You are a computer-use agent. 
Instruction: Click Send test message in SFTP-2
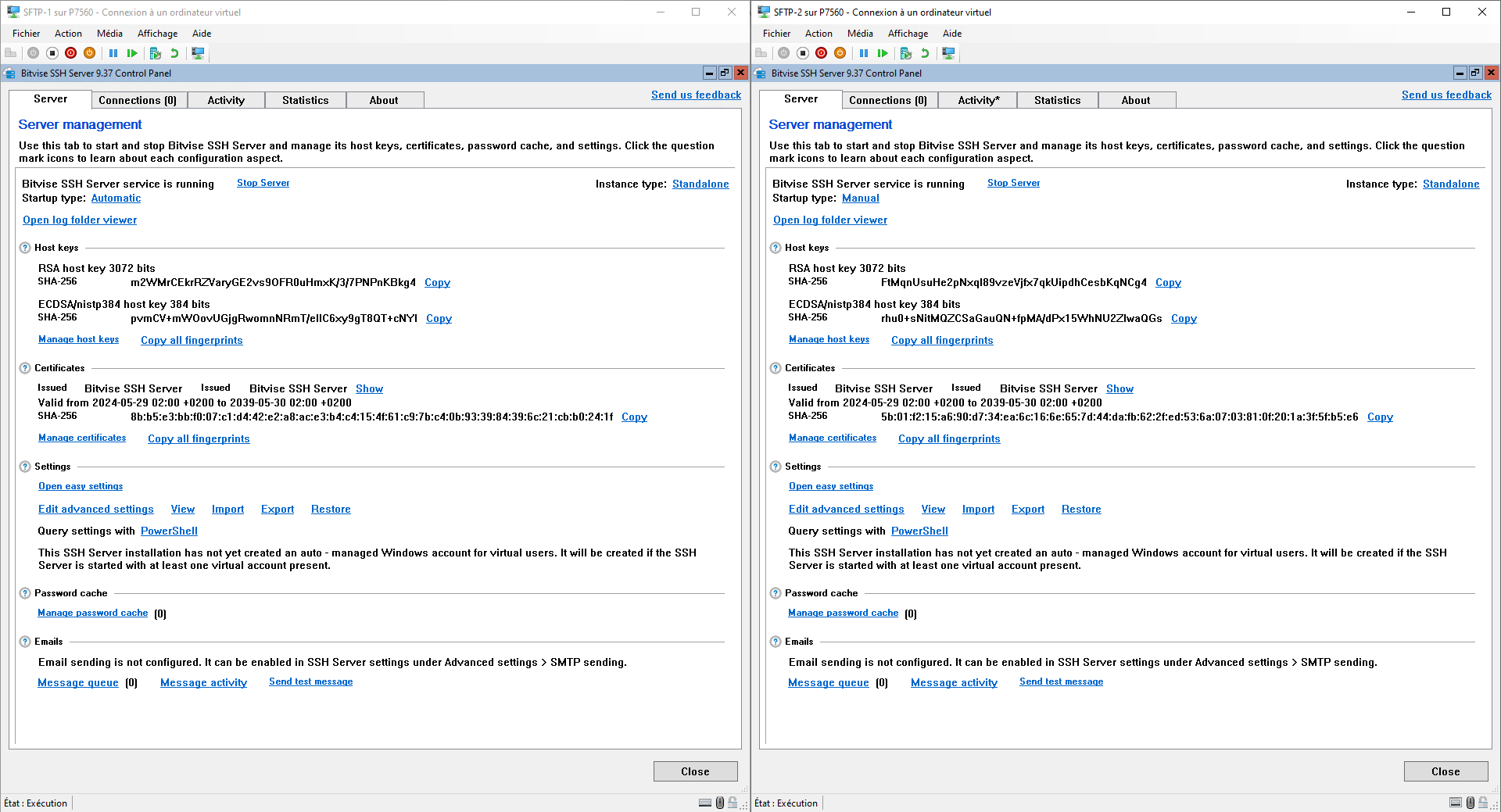(x=1061, y=681)
